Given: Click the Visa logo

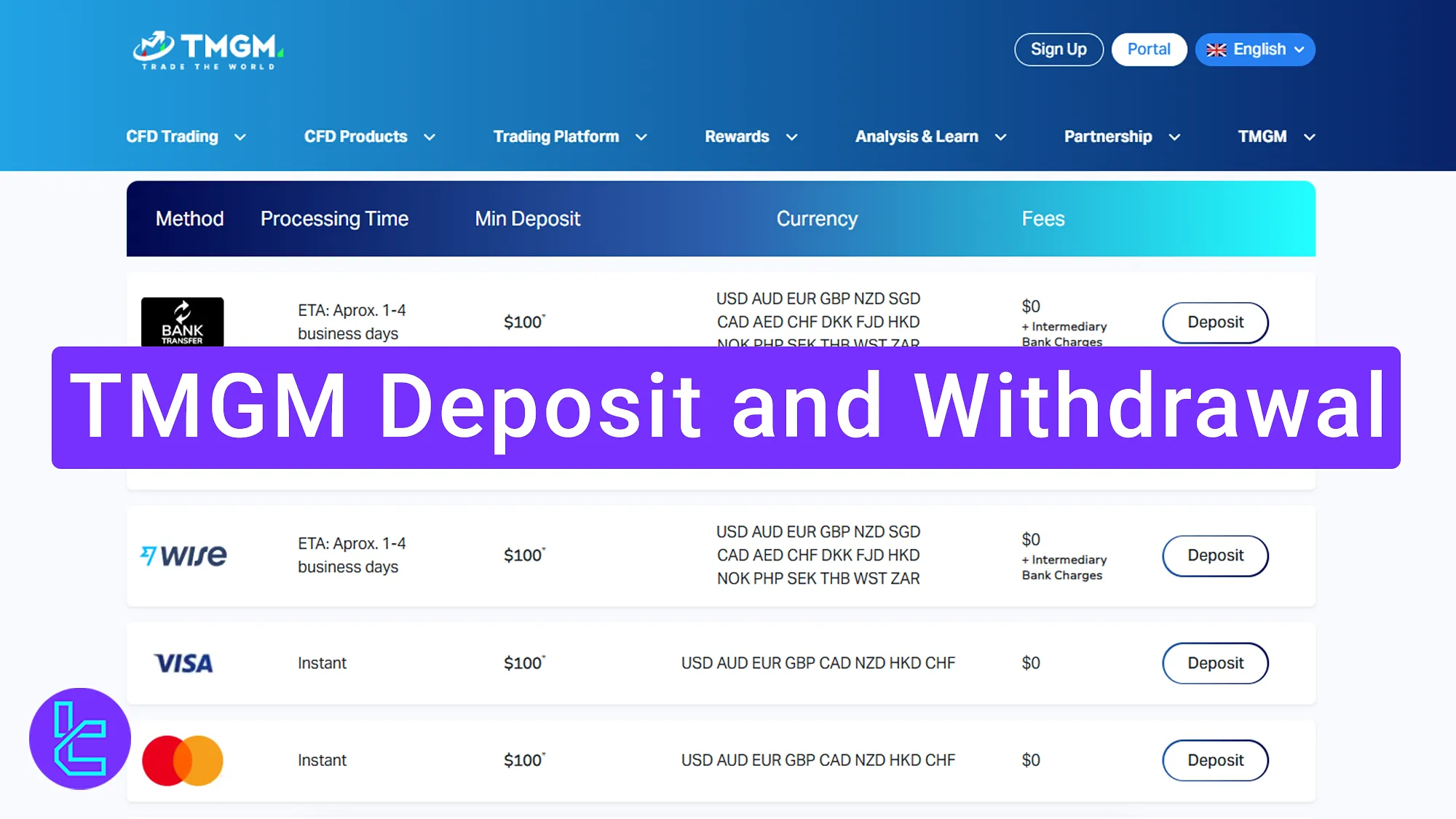Looking at the screenshot, I should pos(183,663).
